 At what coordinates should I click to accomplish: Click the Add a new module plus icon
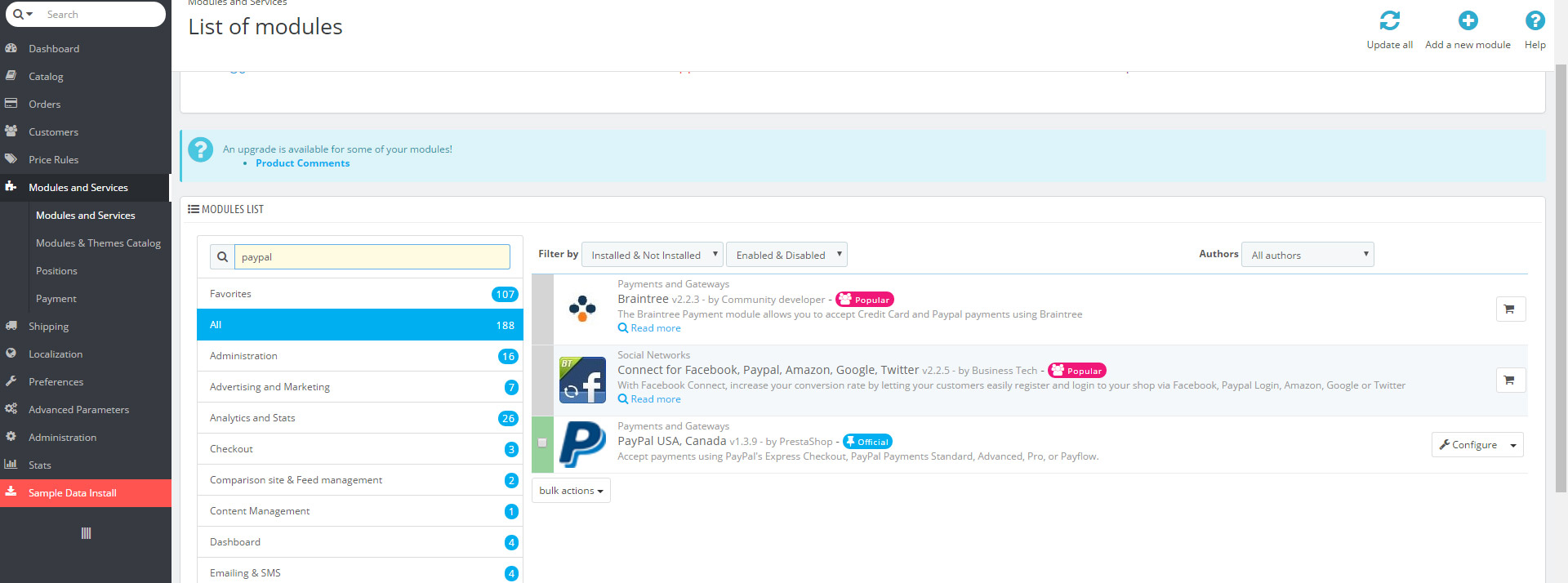point(1468,20)
